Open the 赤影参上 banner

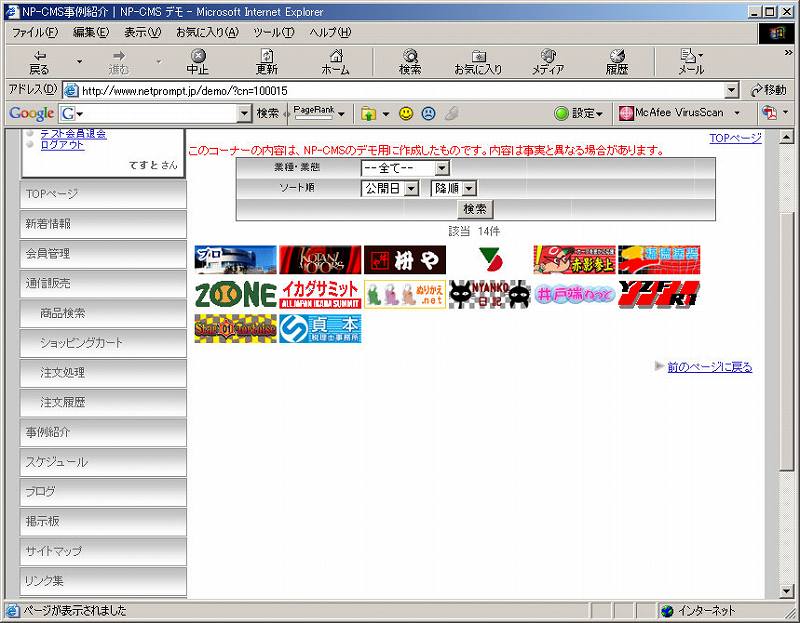[574, 260]
